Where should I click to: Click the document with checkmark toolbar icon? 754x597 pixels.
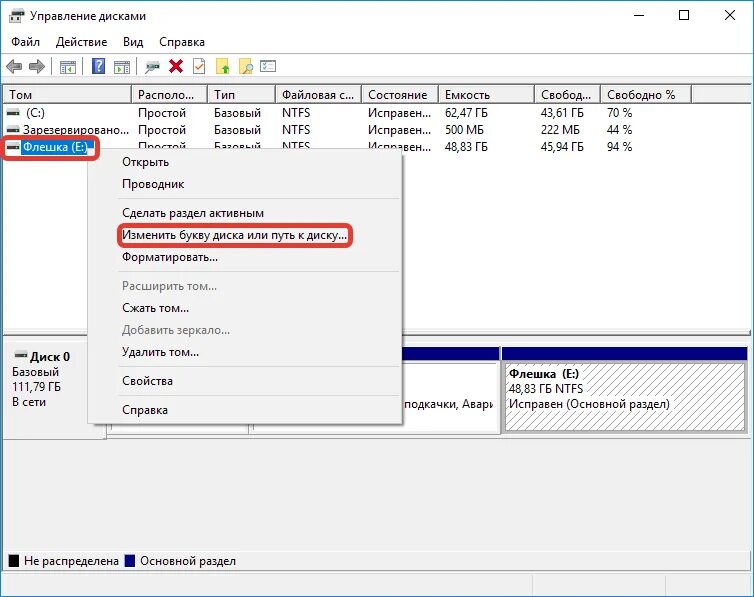click(x=199, y=66)
